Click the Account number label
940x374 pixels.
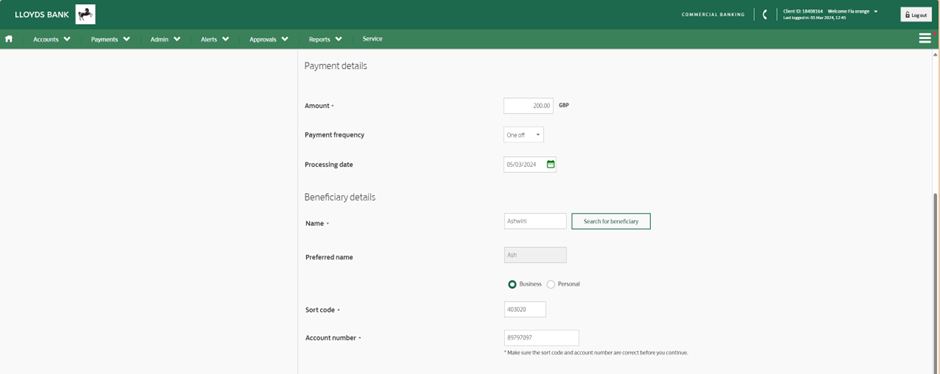tap(330, 337)
